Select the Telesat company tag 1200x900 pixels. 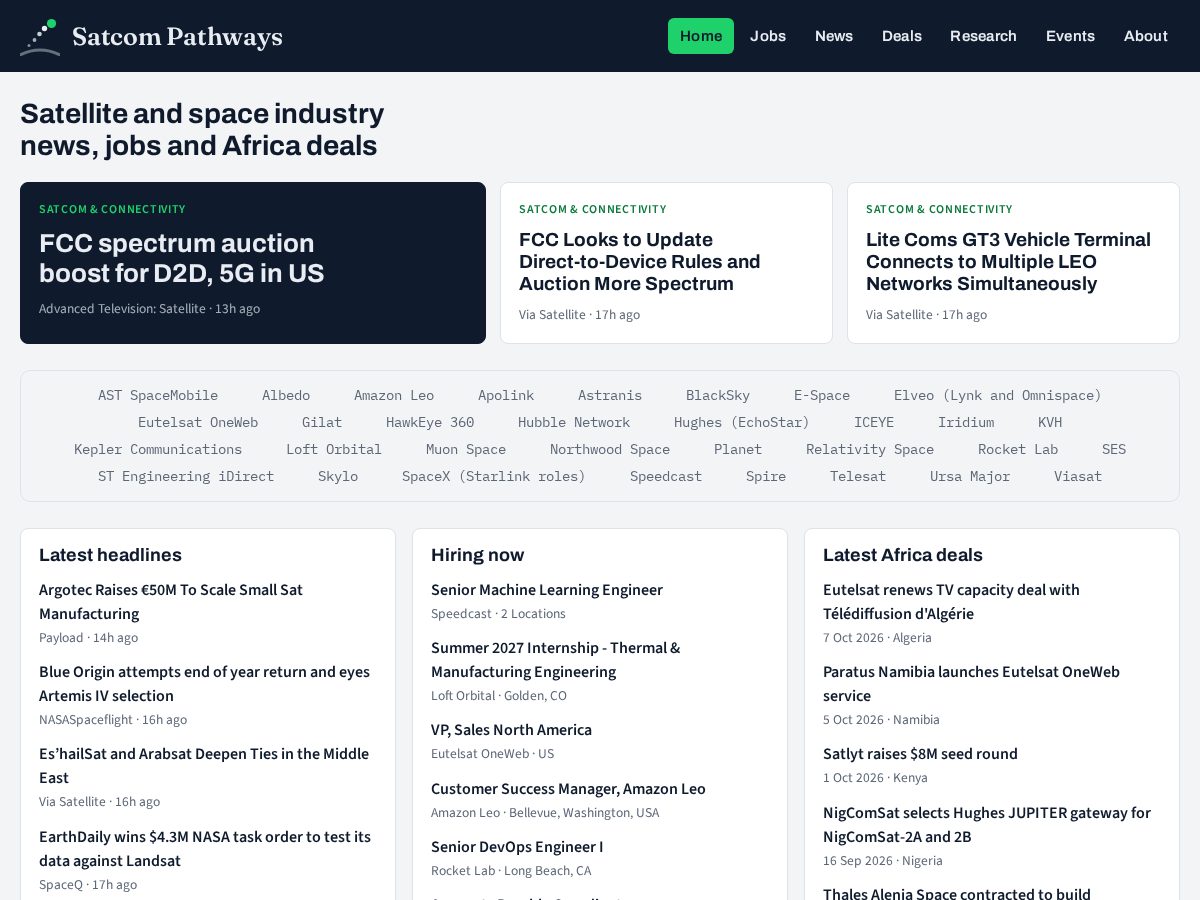(858, 476)
